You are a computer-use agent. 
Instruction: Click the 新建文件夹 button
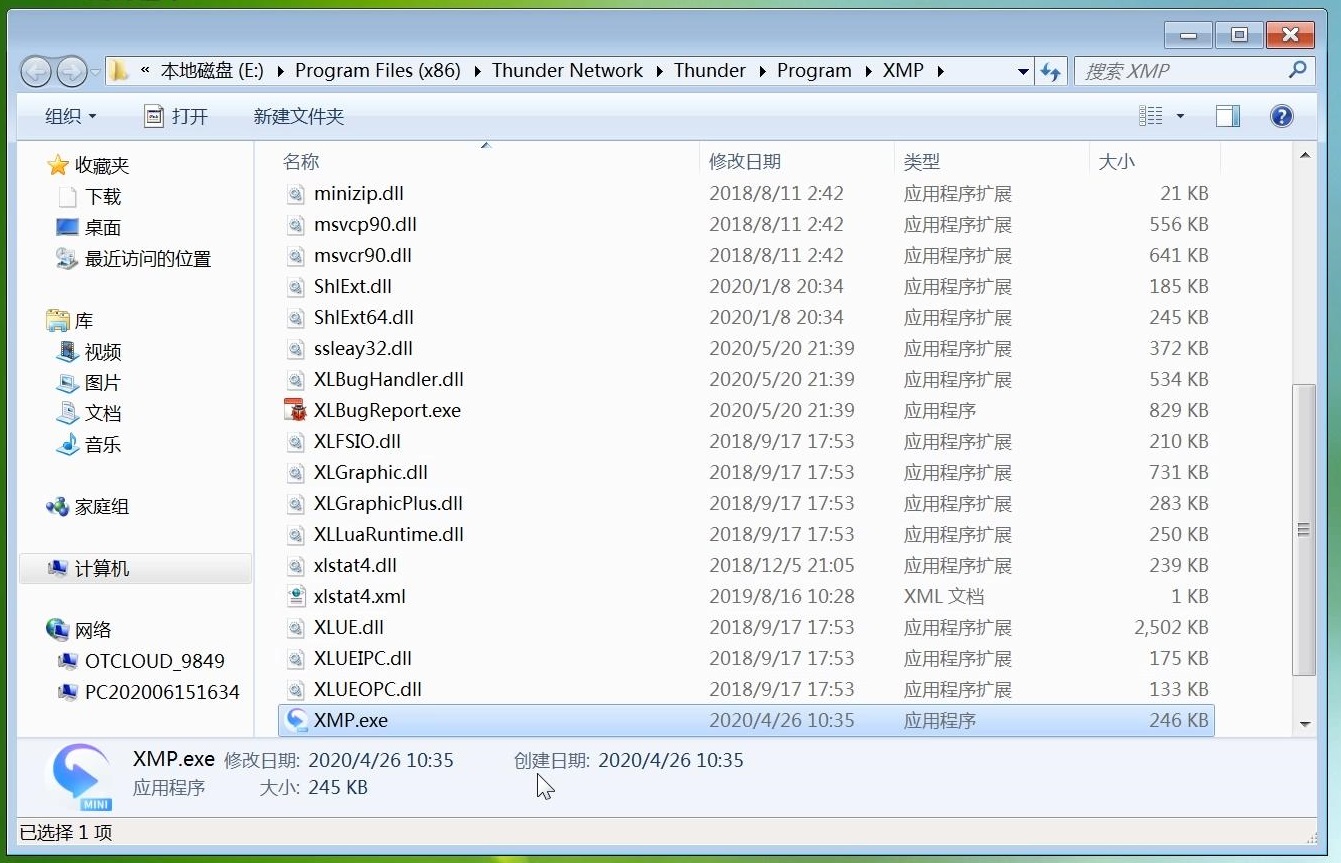click(x=299, y=116)
